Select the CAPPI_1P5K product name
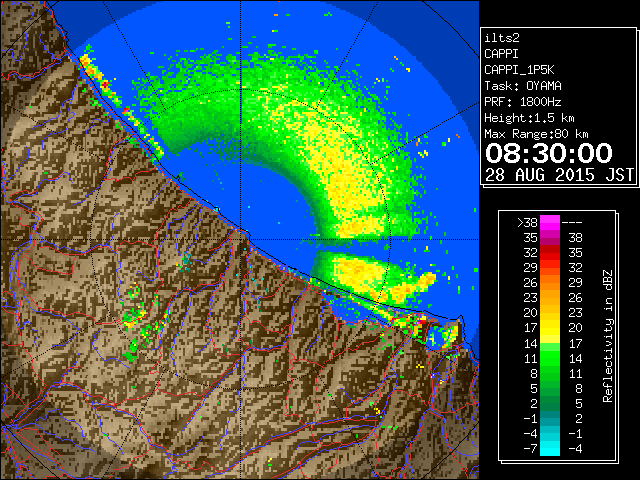Viewport: 640px width, 480px height. click(x=519, y=70)
